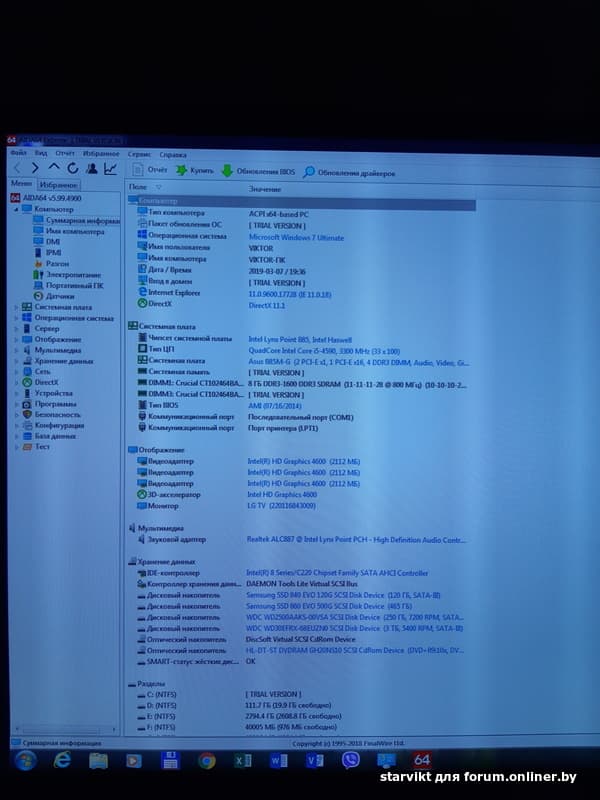This screenshot has height=800, width=600.
Task: Click the DirectX icon in sidebar tree
Action: click(27, 382)
